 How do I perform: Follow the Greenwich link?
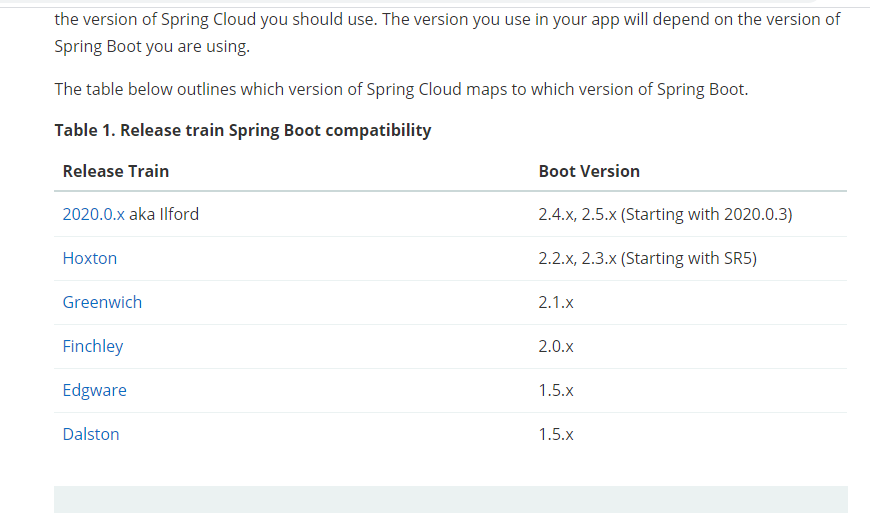[x=102, y=302]
